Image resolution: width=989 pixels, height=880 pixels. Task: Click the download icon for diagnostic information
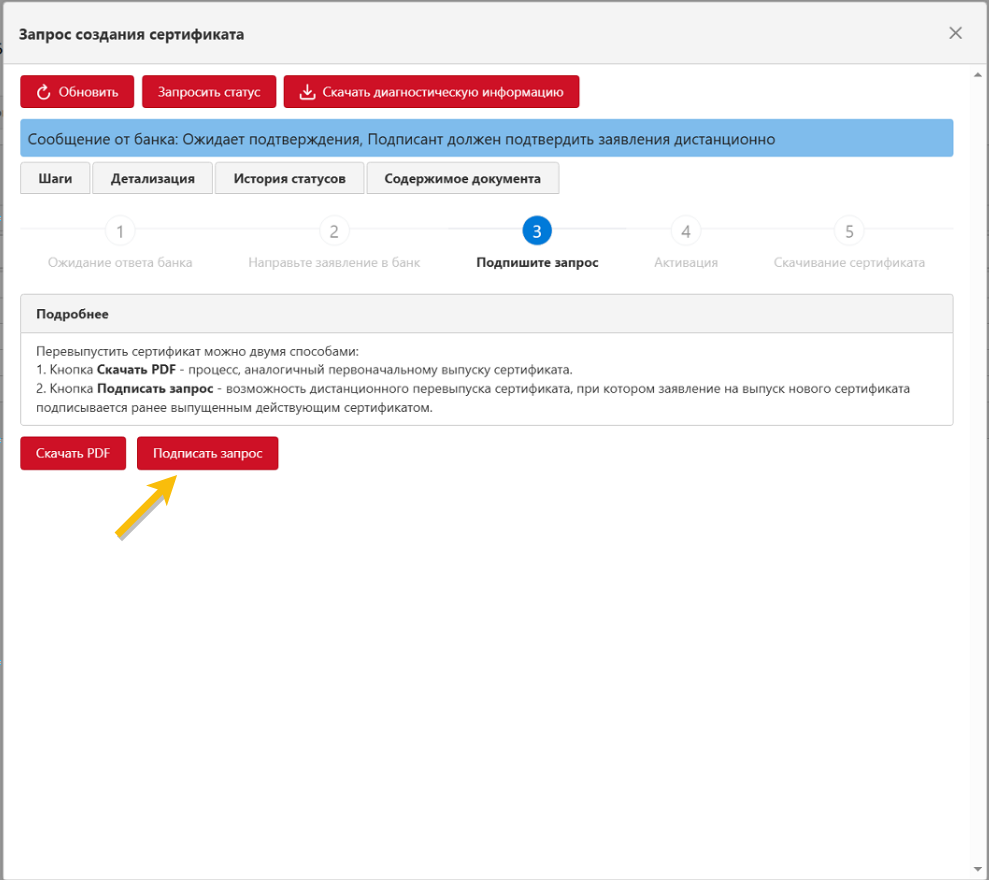[x=308, y=92]
